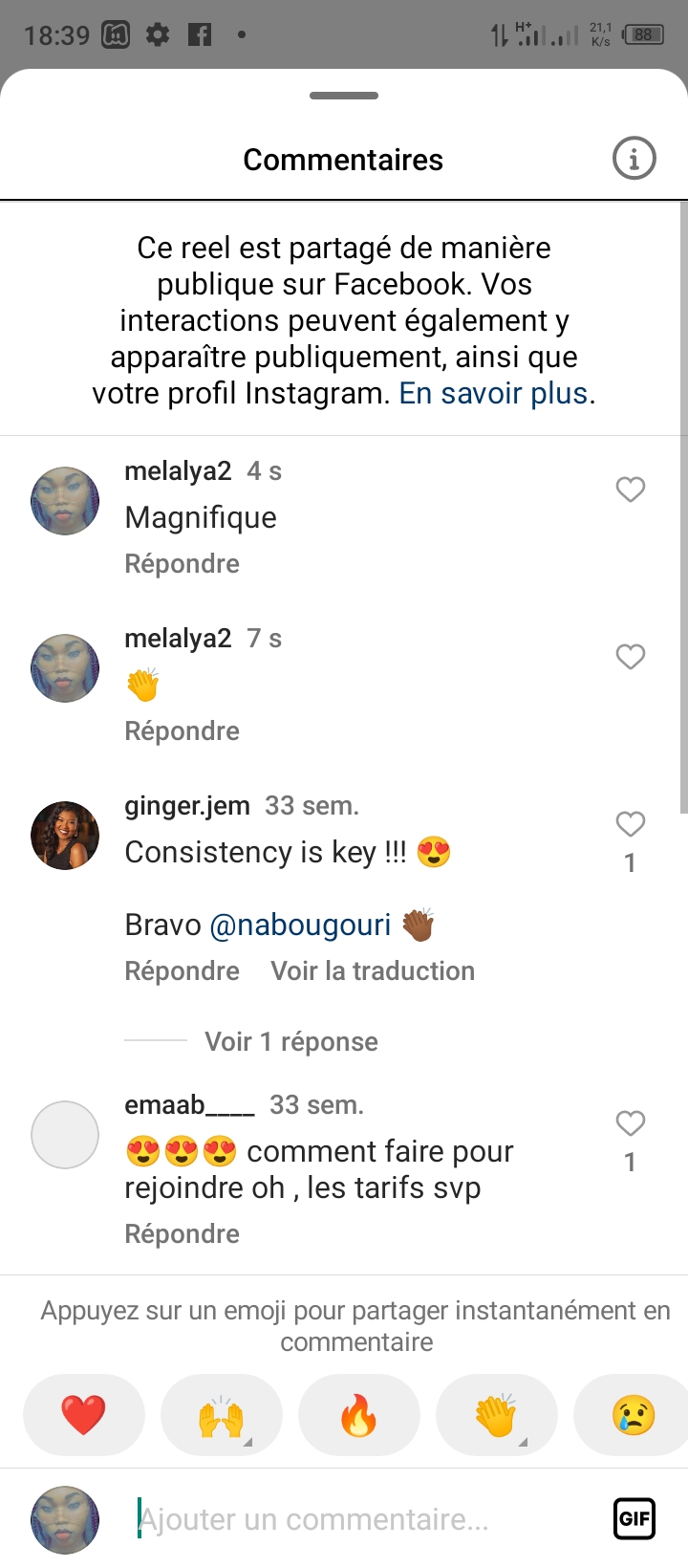This screenshot has height=1568, width=688.
Task: Open the comments info icon
Action: 634,158
